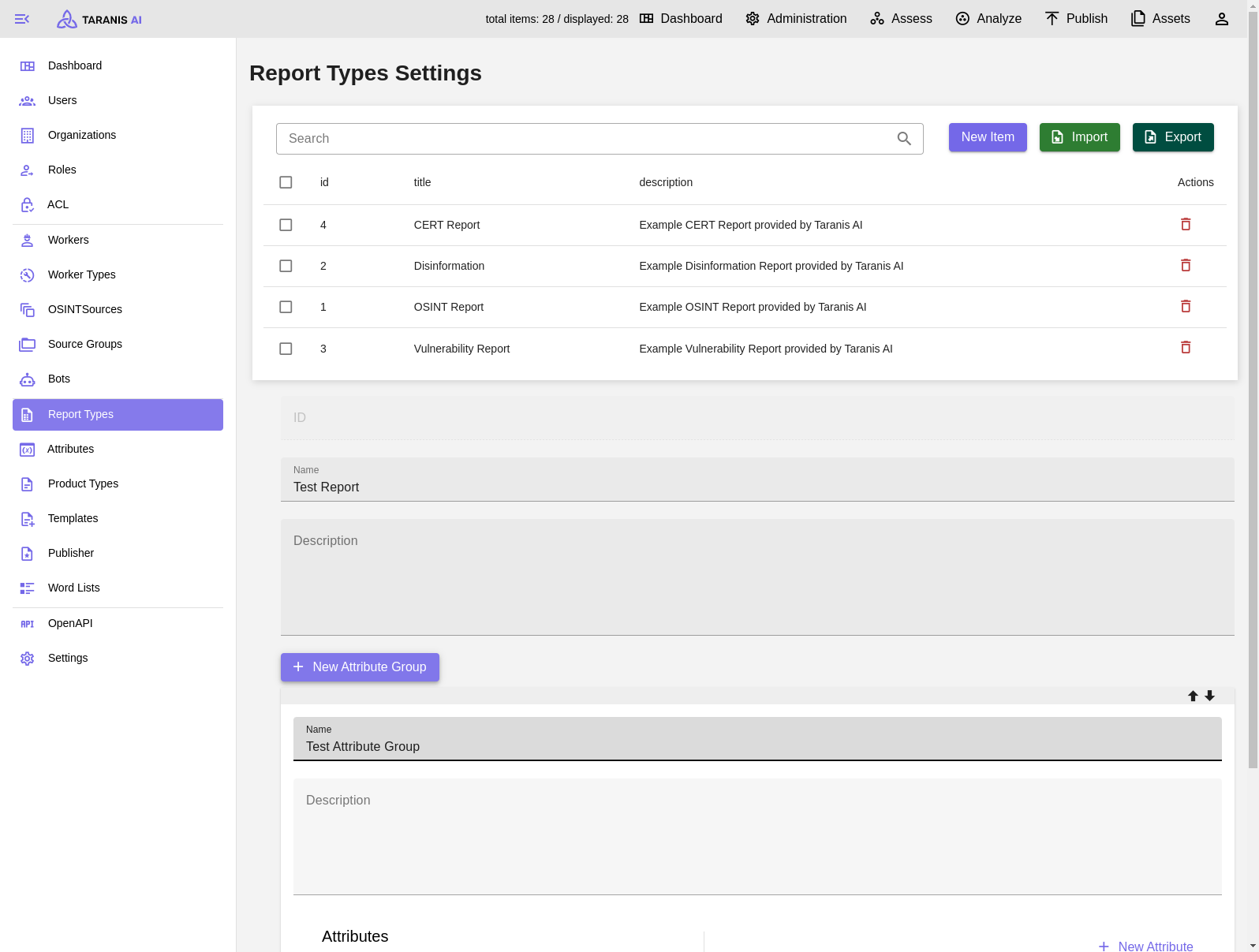Check the Vulnerability Report row checkbox
This screenshot has width=1259, height=952.
(286, 349)
